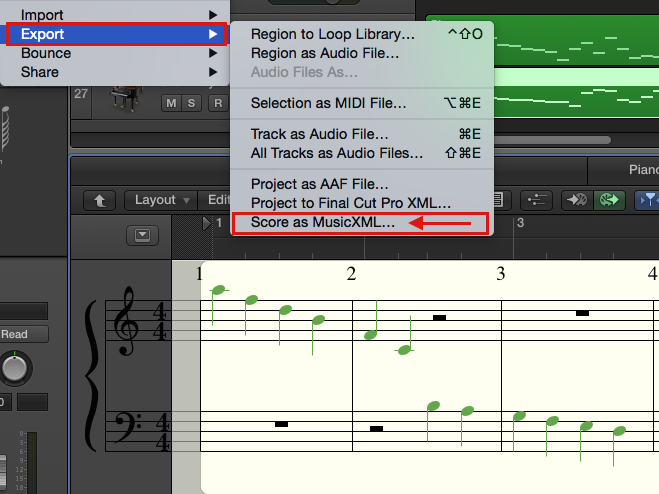Click the score inspector disclosure button
The height and width of the screenshot is (494, 659).
pyautogui.click(x=142, y=235)
